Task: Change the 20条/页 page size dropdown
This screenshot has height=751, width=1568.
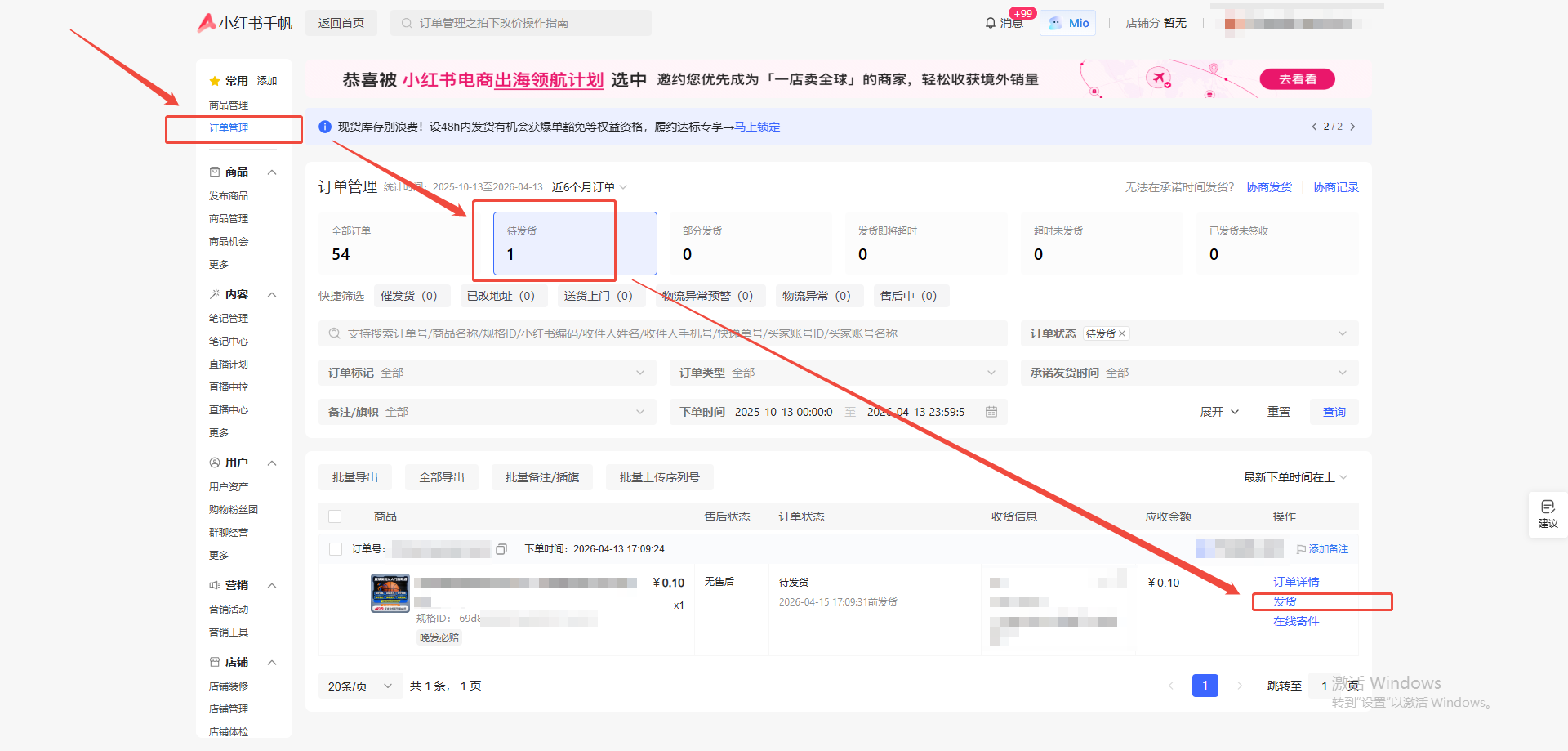Action: 359,686
